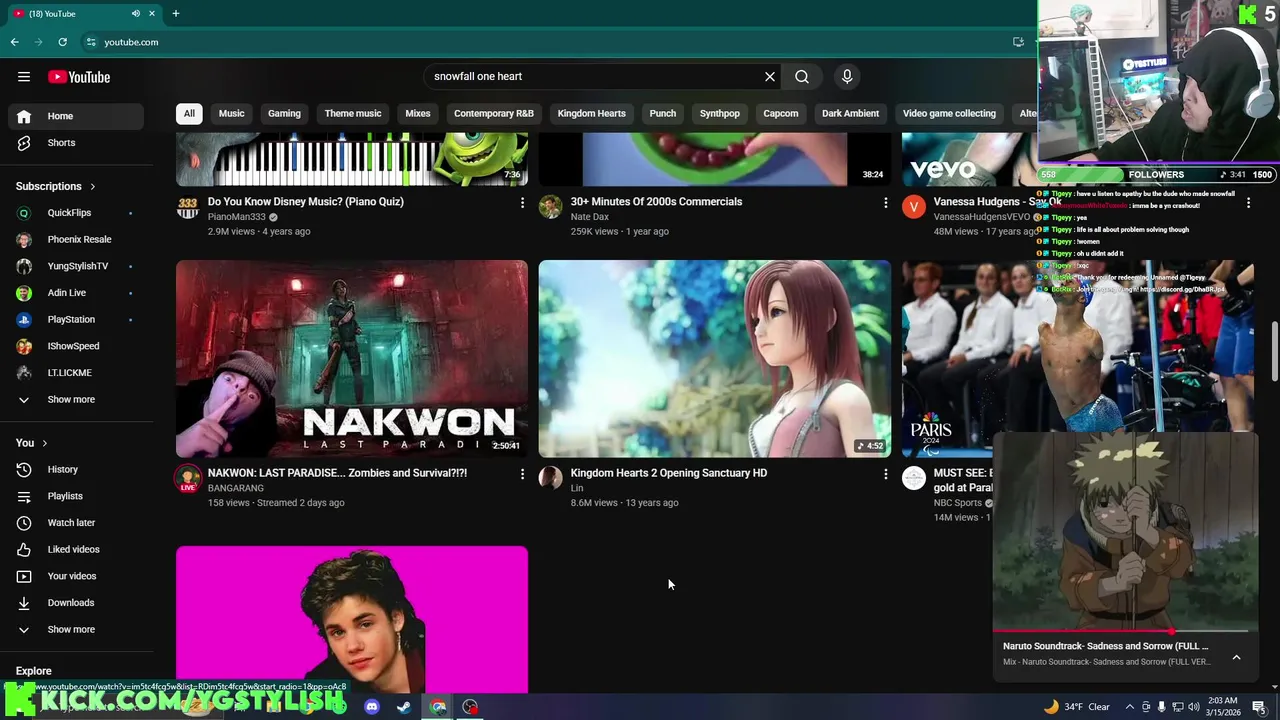Open the NAKWON Last Paradise thumbnail
Image resolution: width=1280 pixels, height=720 pixels.
point(352,359)
